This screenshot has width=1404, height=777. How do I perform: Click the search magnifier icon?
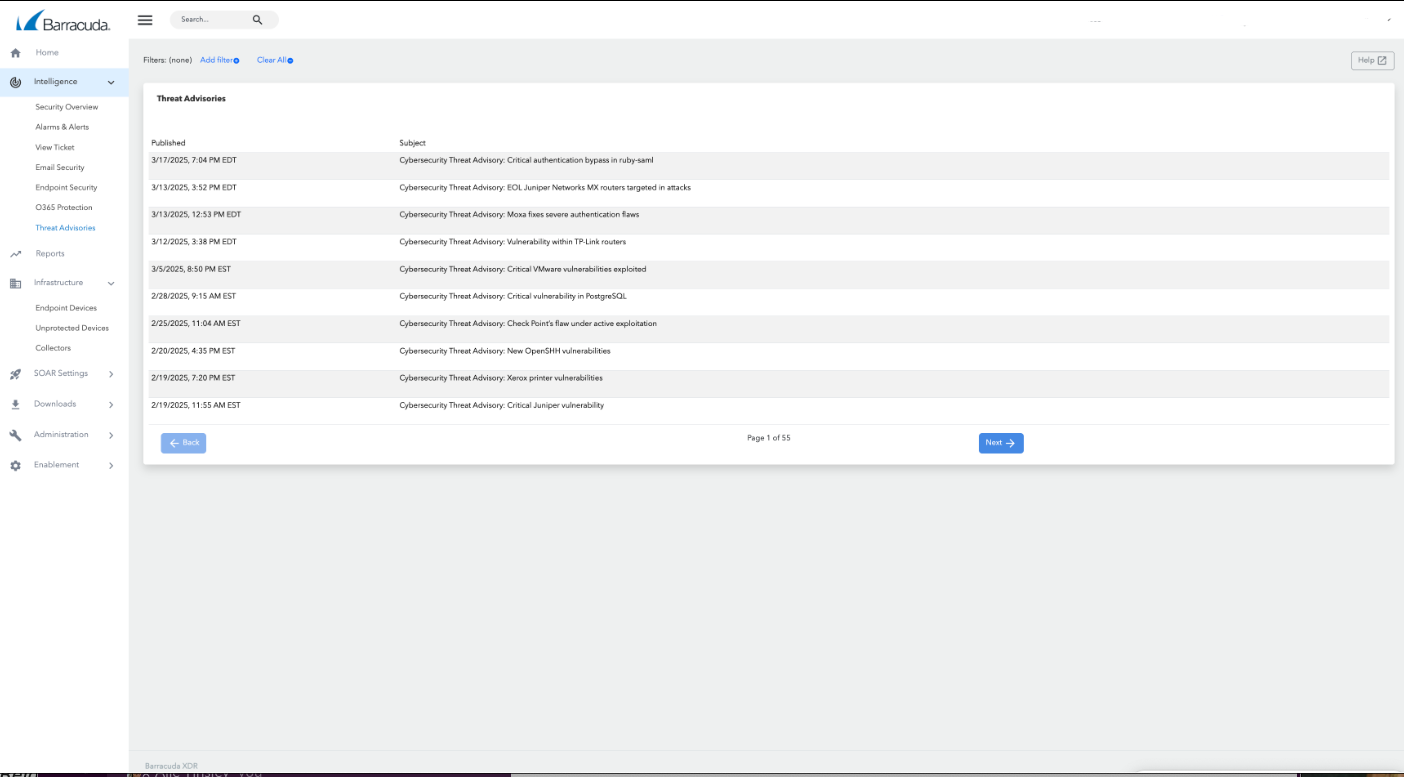tap(257, 20)
